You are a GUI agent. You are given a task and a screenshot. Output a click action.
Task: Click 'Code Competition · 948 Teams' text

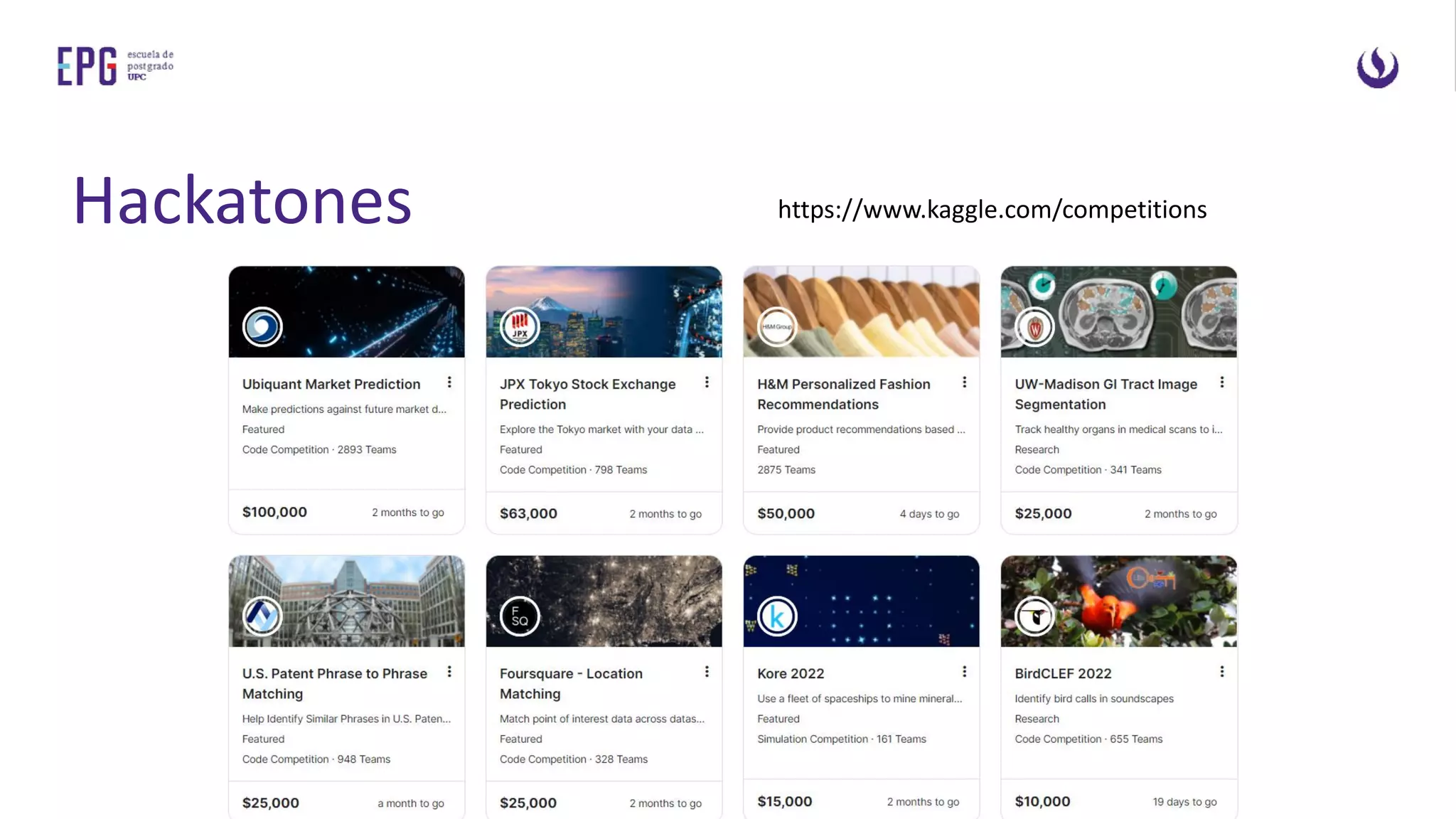point(316,759)
